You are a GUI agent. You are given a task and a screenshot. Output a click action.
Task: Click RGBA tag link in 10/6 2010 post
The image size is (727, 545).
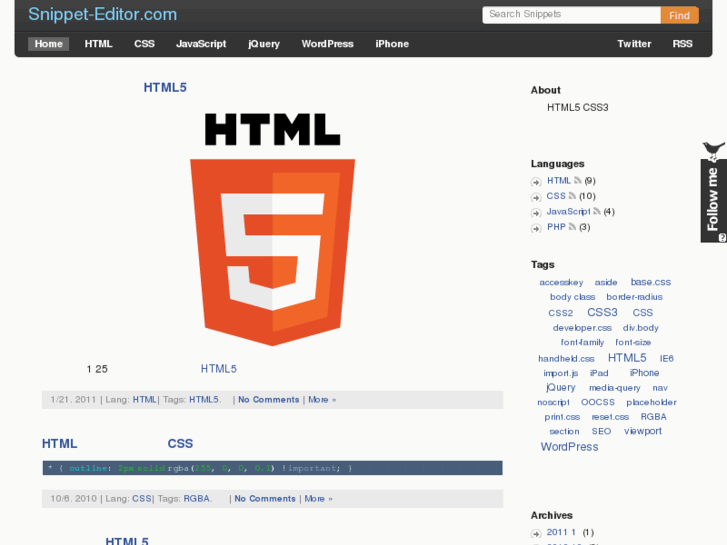coord(197,499)
